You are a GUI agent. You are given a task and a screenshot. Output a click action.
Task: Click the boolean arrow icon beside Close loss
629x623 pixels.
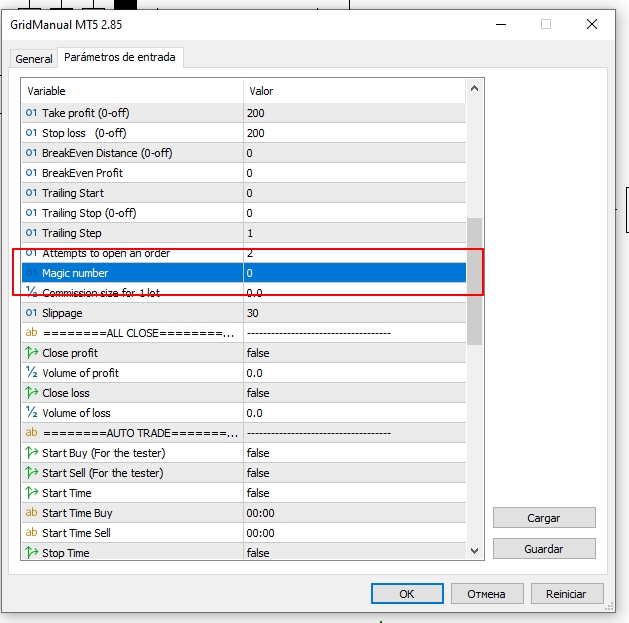click(31, 393)
